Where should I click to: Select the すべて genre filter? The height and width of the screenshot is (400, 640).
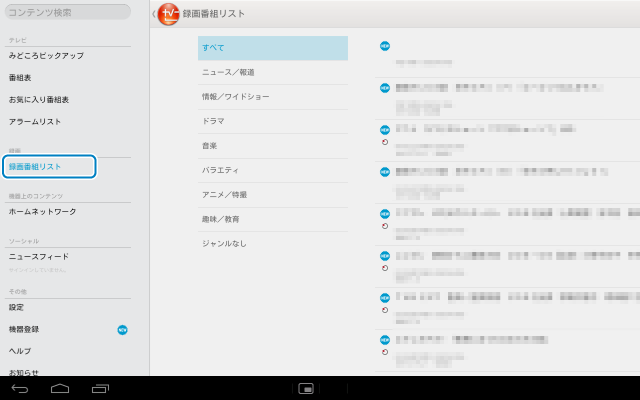(272, 48)
